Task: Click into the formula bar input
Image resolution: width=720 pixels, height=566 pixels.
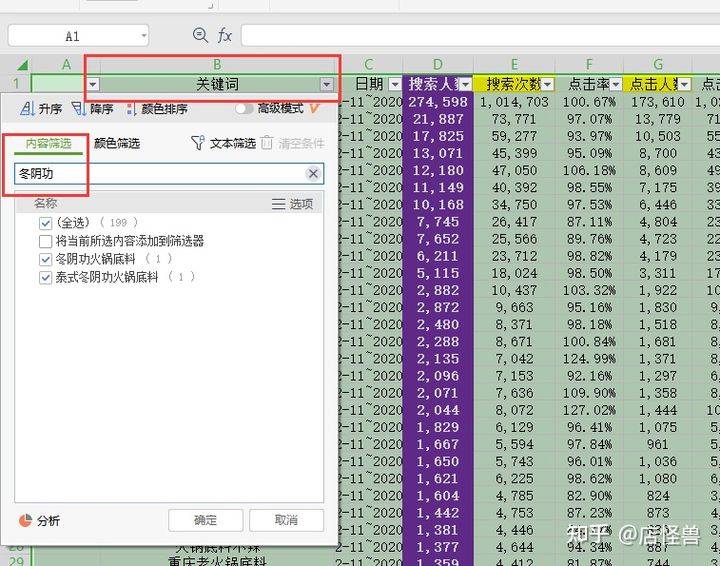Action: coord(480,35)
